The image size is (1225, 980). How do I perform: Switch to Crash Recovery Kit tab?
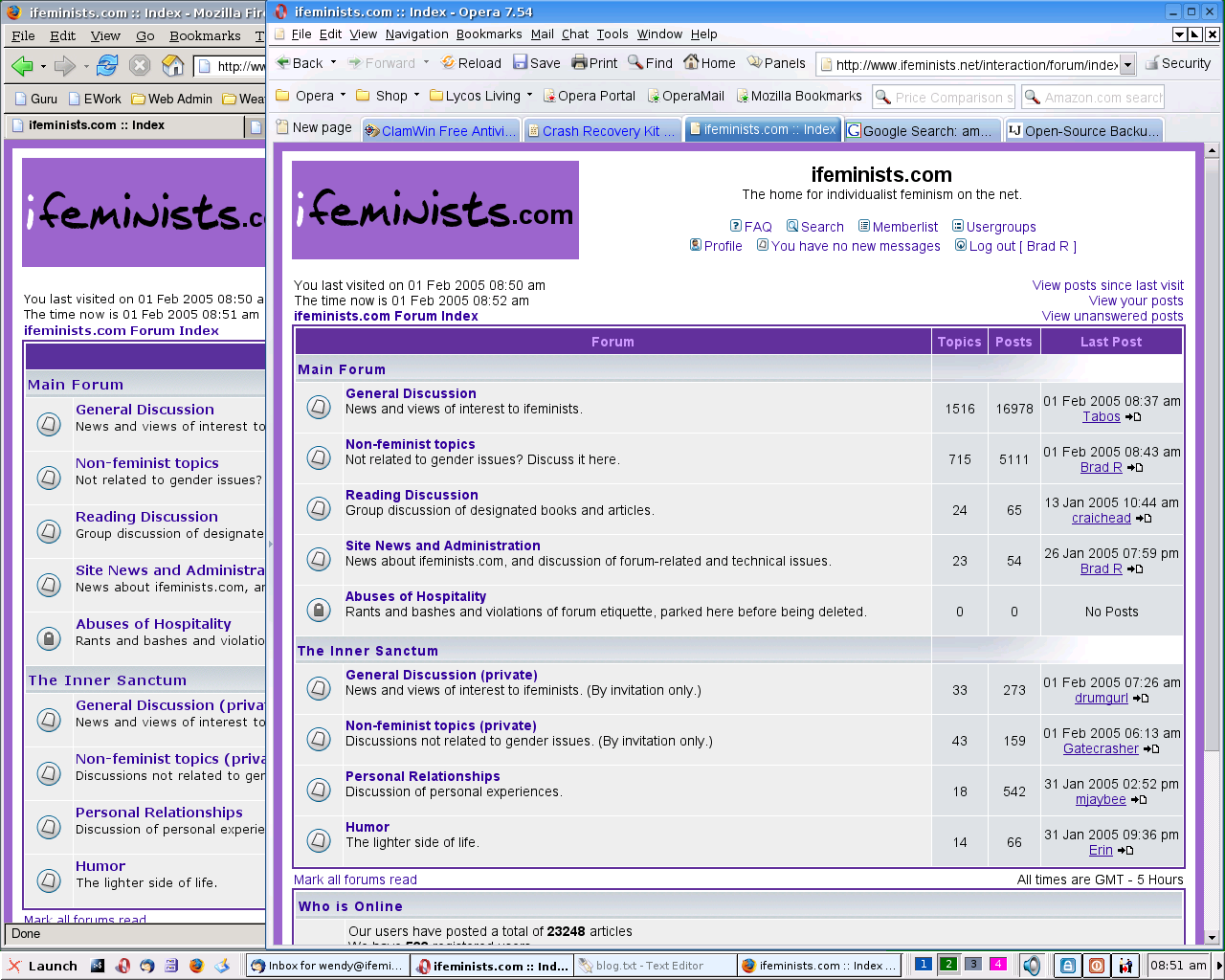click(602, 131)
